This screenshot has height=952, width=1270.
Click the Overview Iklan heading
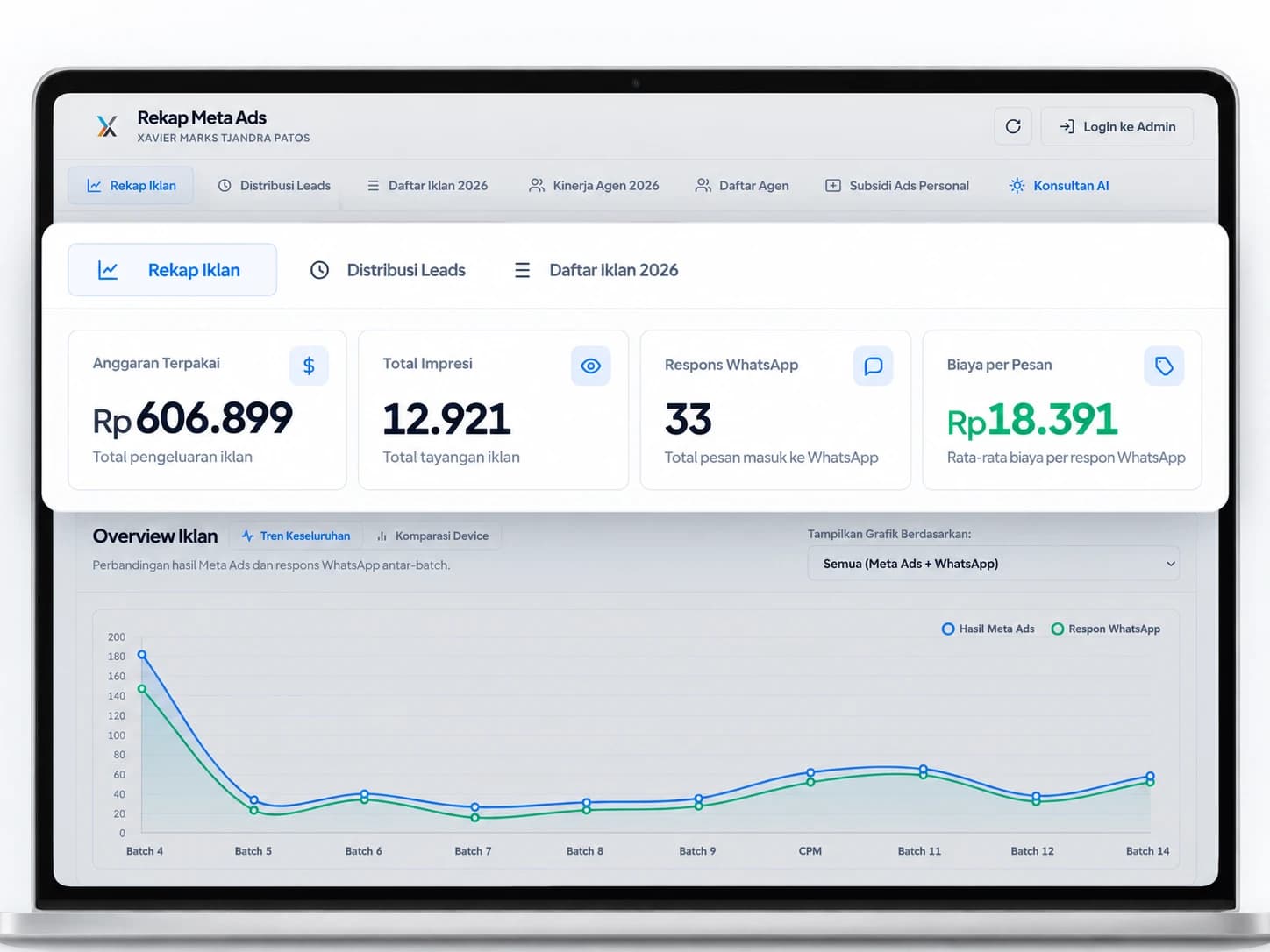(x=155, y=536)
